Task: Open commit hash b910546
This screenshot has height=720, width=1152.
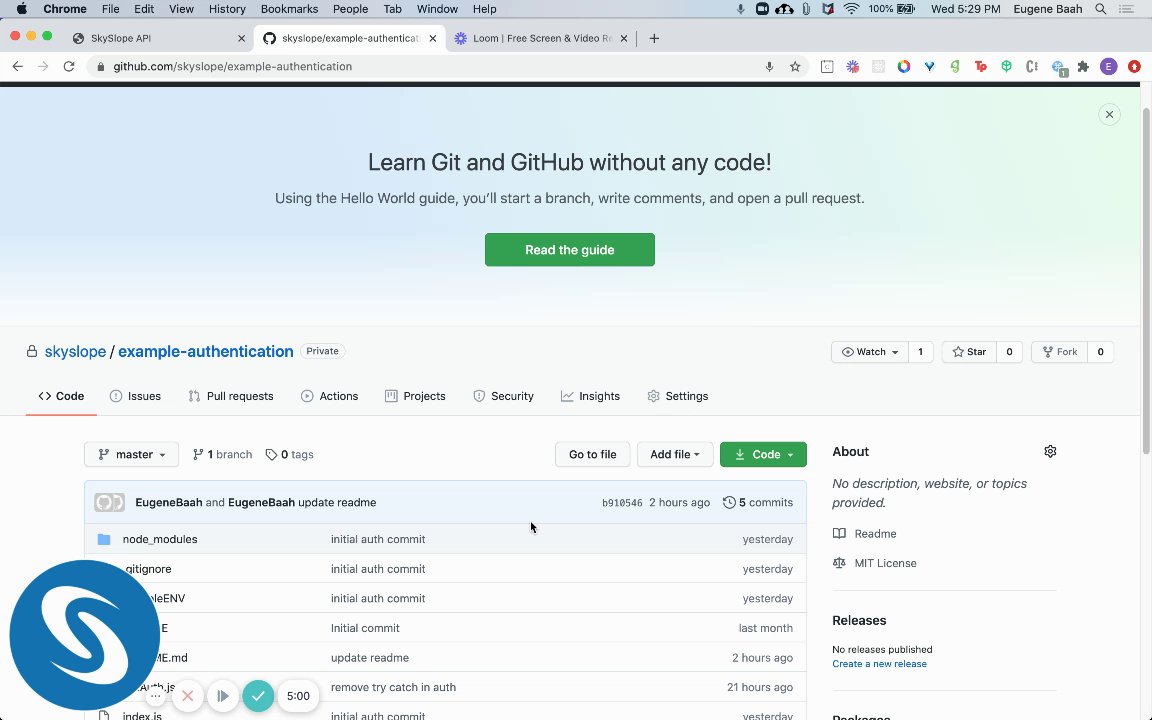Action: point(622,503)
